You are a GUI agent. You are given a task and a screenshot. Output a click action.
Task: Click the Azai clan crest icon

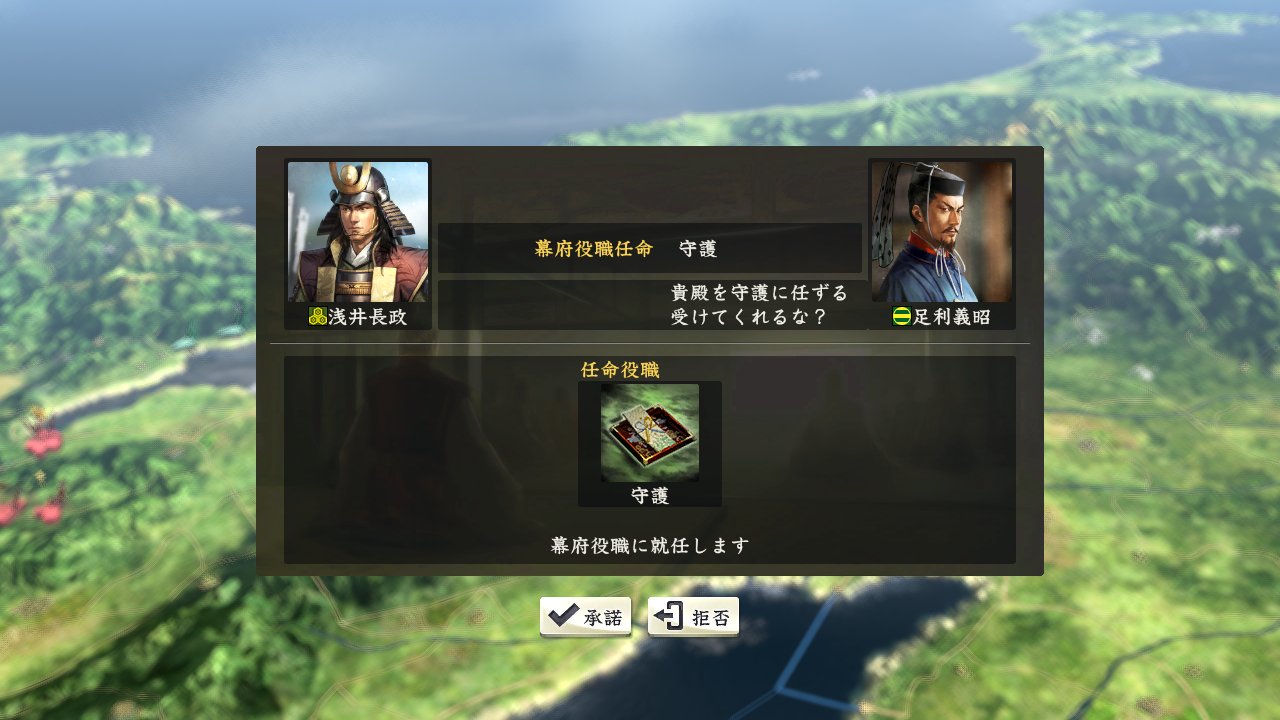point(318,317)
